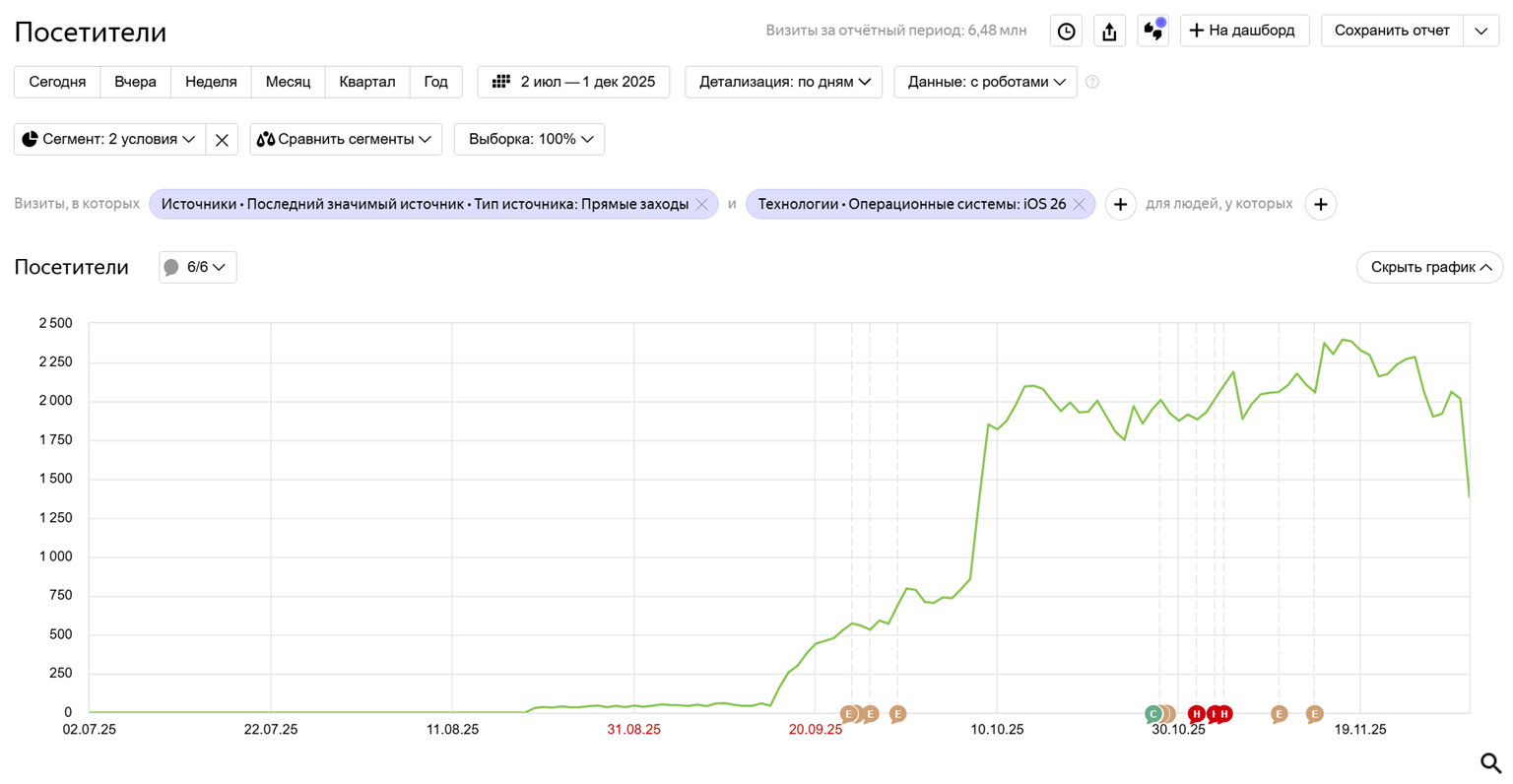Screen dimensions: 1513x784
Task: Select the 'Неделя' period tab
Action: (x=211, y=83)
